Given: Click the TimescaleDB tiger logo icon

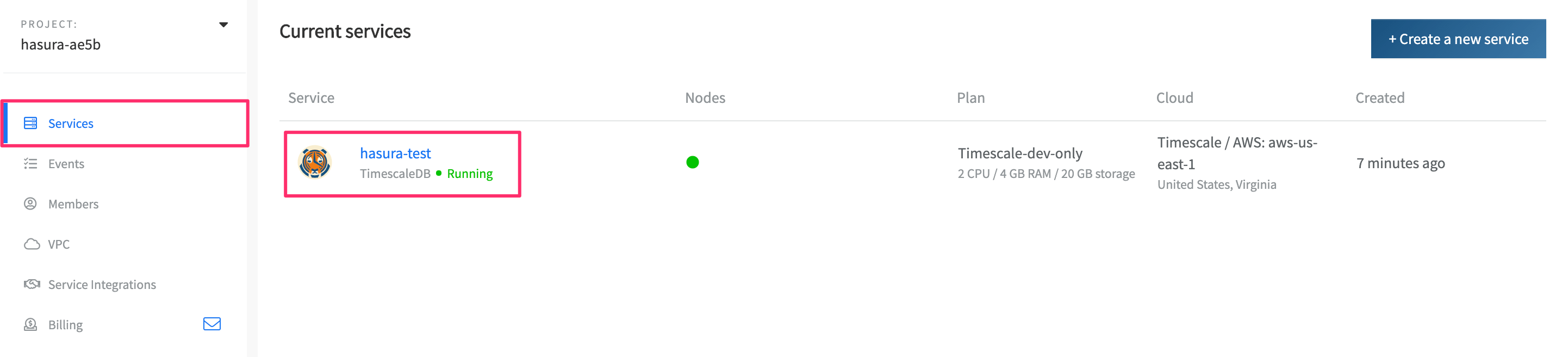Looking at the screenshot, I should point(315,163).
